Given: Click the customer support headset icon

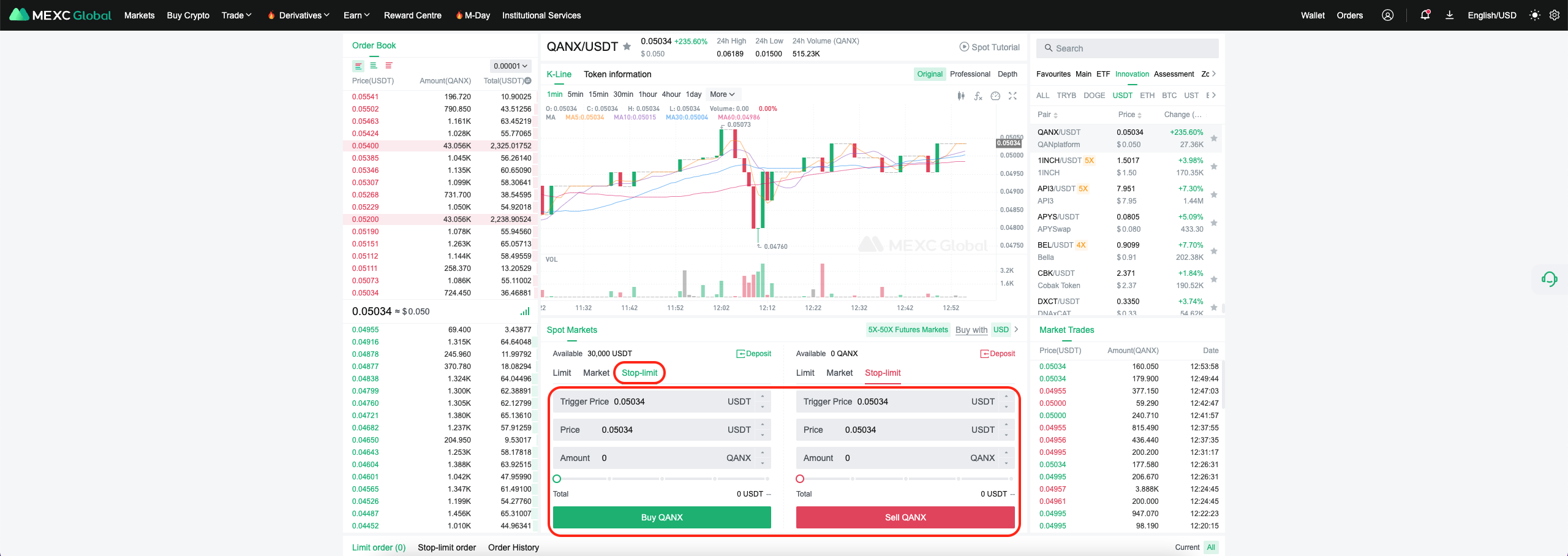Looking at the screenshot, I should point(1550,280).
